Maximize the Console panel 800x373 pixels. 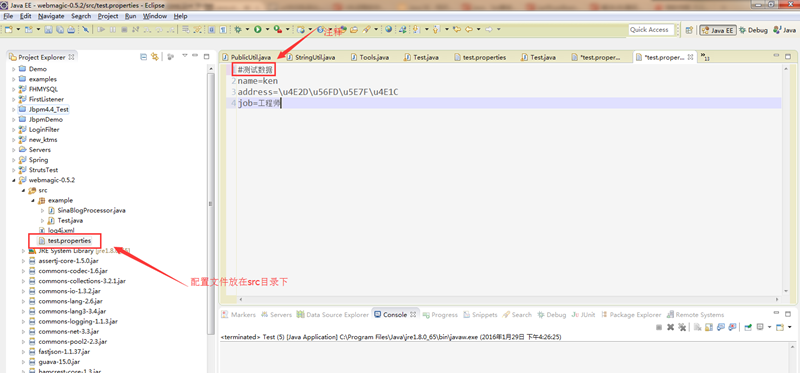tap(789, 314)
